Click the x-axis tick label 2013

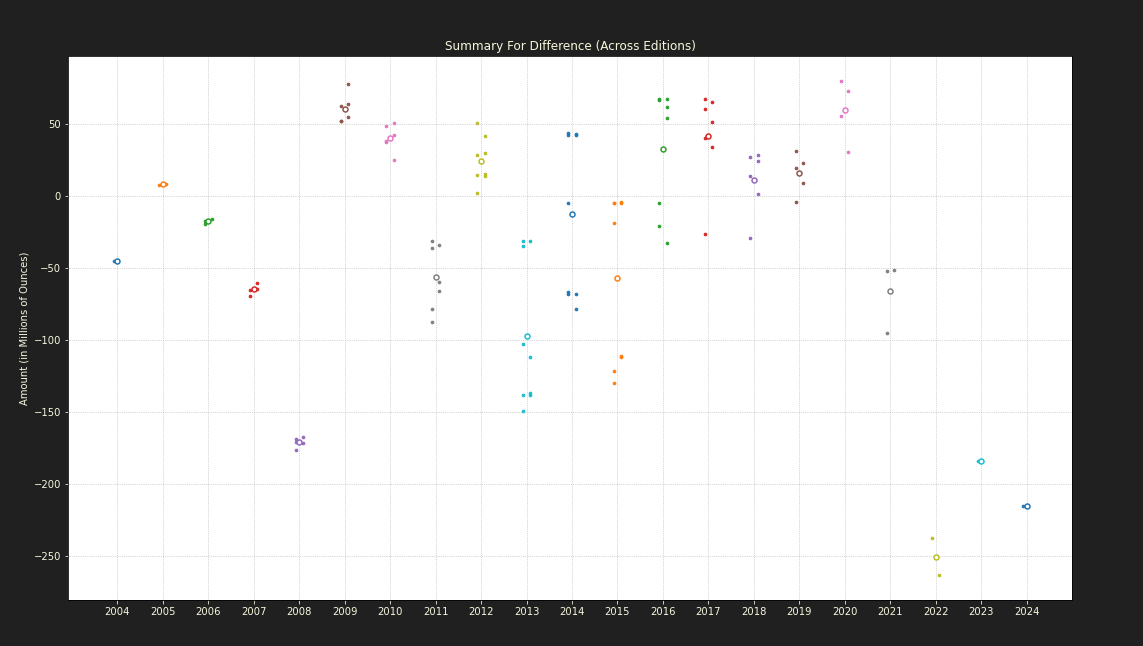(x=527, y=611)
